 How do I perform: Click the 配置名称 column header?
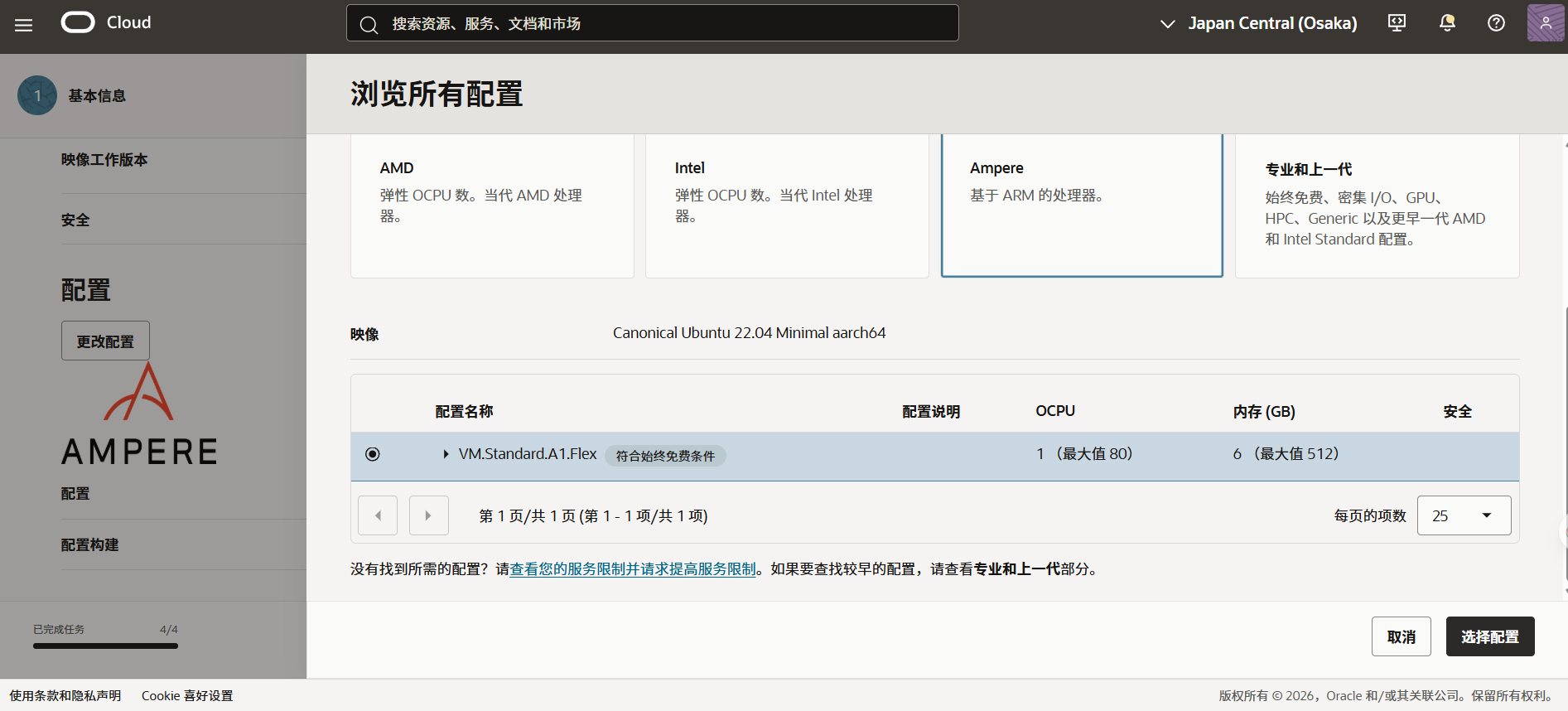click(x=464, y=412)
